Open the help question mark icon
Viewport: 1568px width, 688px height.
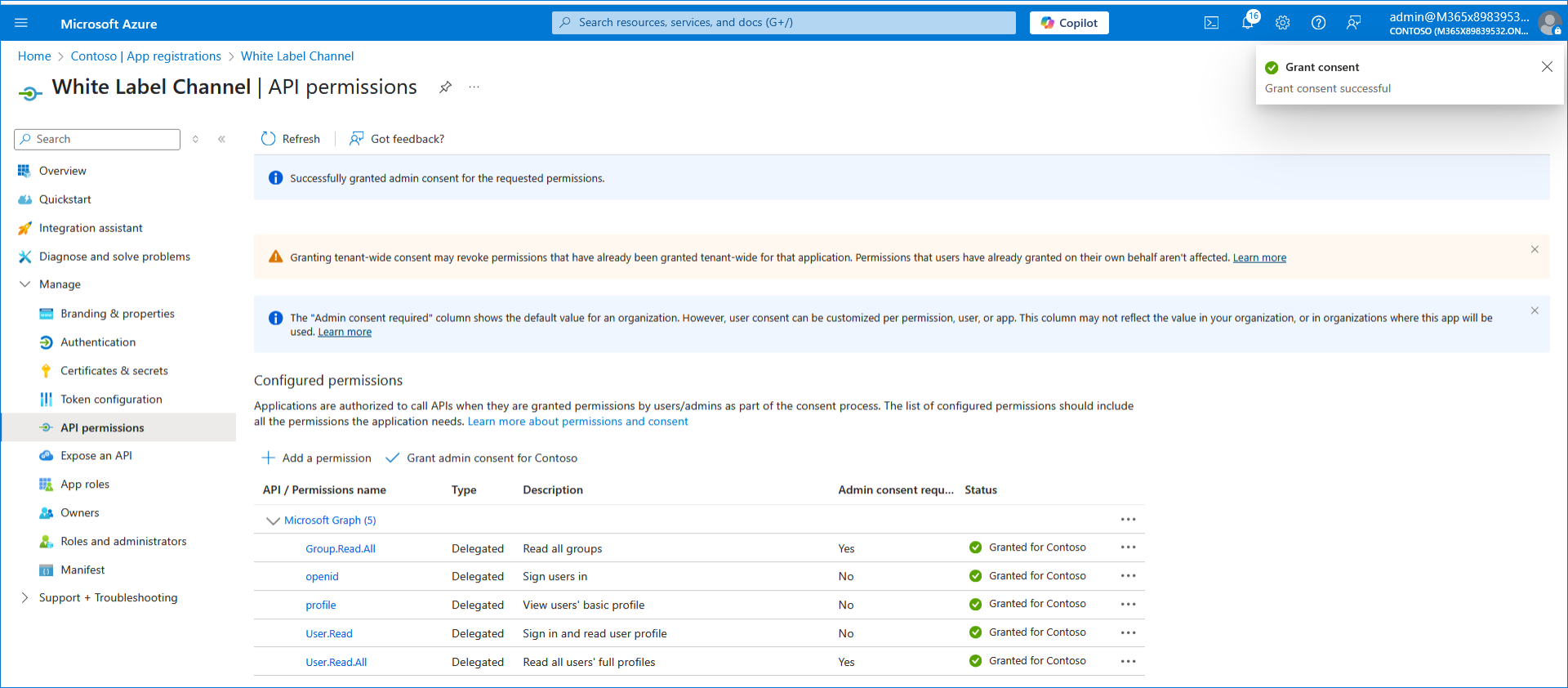1318,23
